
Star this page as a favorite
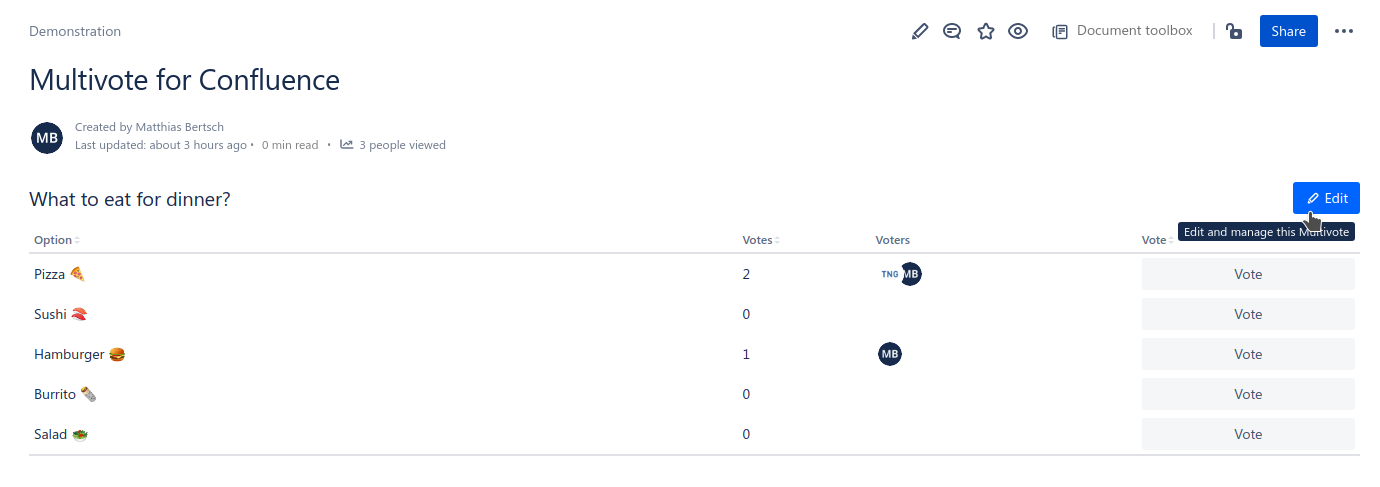click(985, 32)
